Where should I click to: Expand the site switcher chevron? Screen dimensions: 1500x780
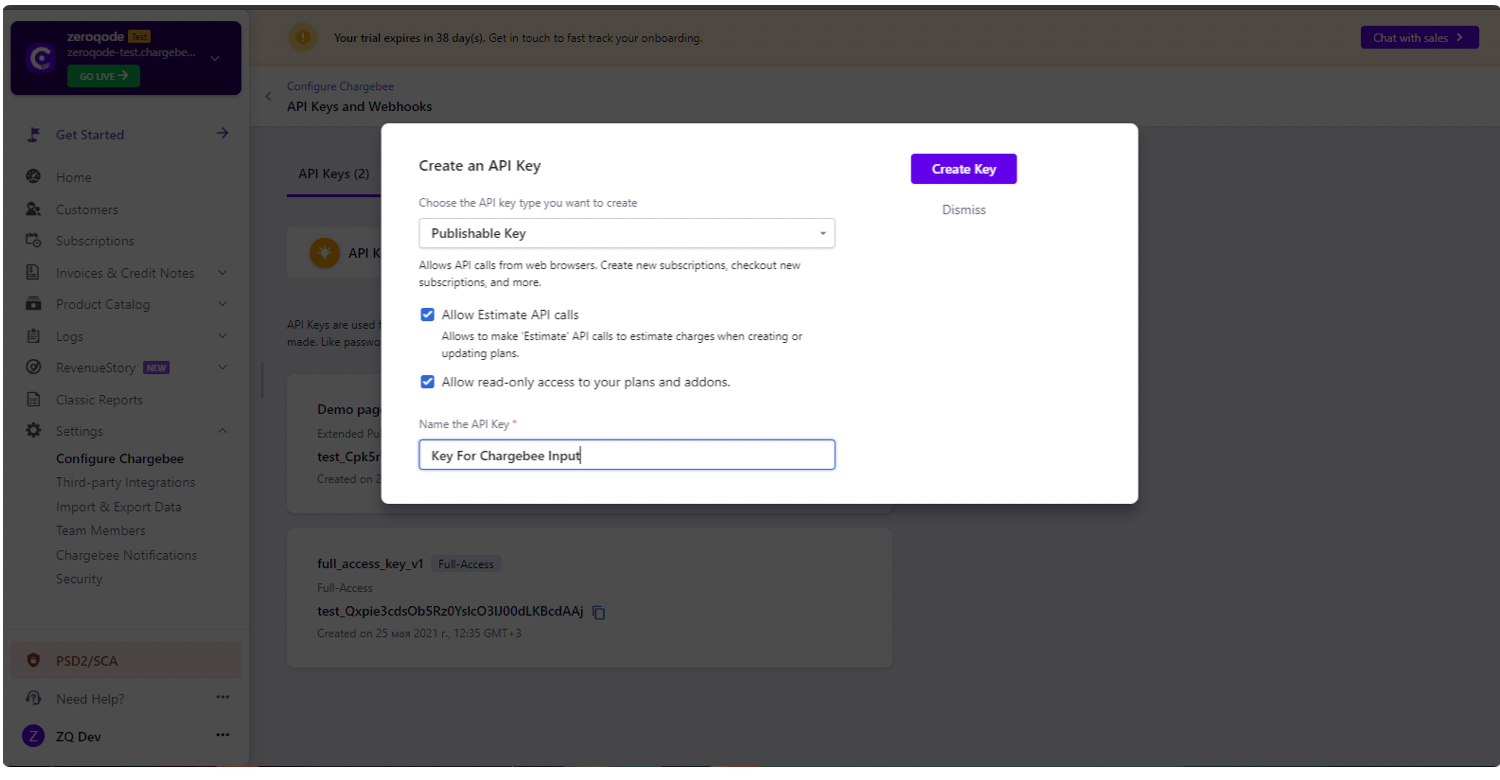(215, 59)
